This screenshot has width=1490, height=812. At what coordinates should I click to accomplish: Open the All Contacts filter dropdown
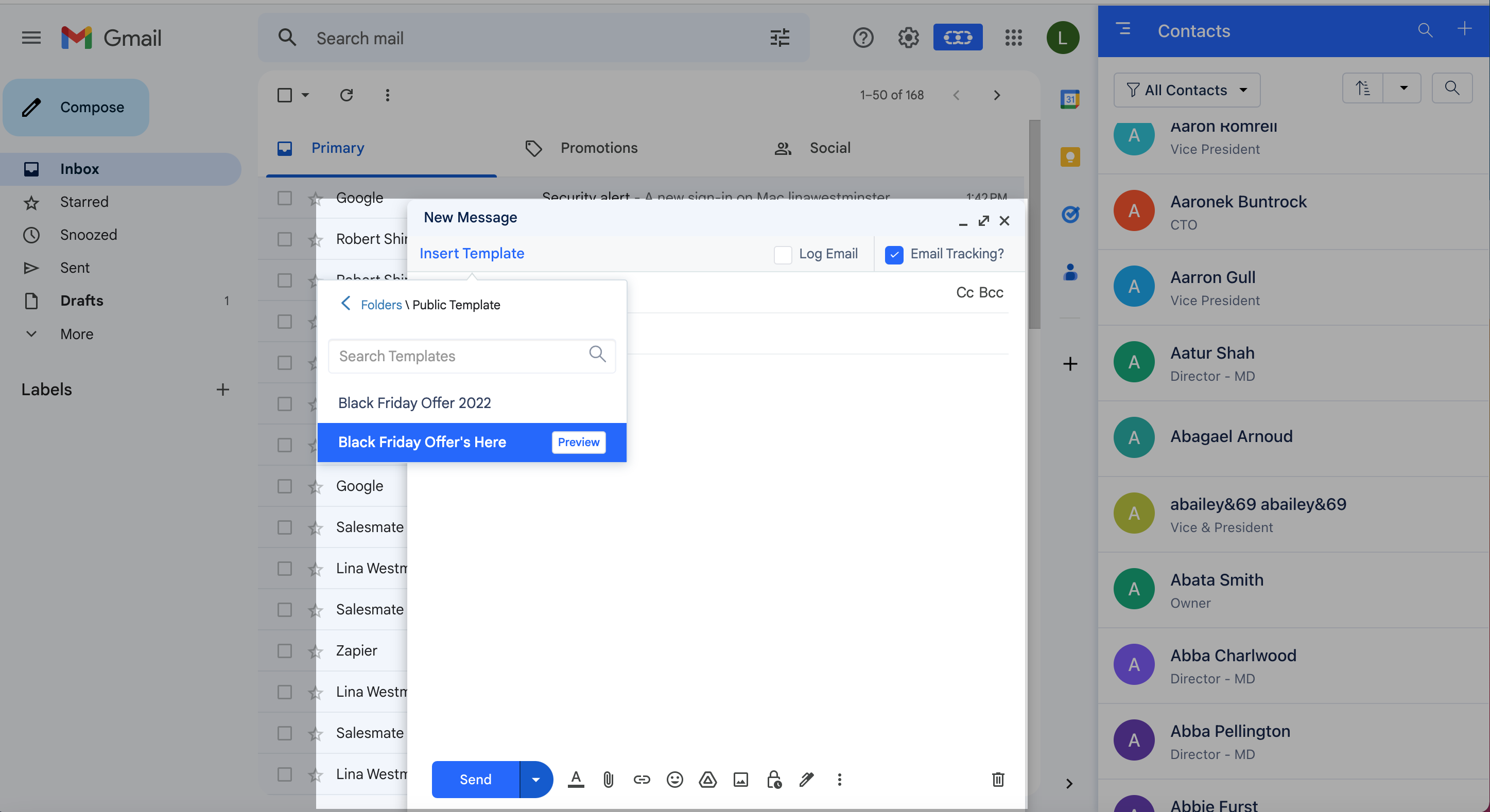coord(1186,90)
